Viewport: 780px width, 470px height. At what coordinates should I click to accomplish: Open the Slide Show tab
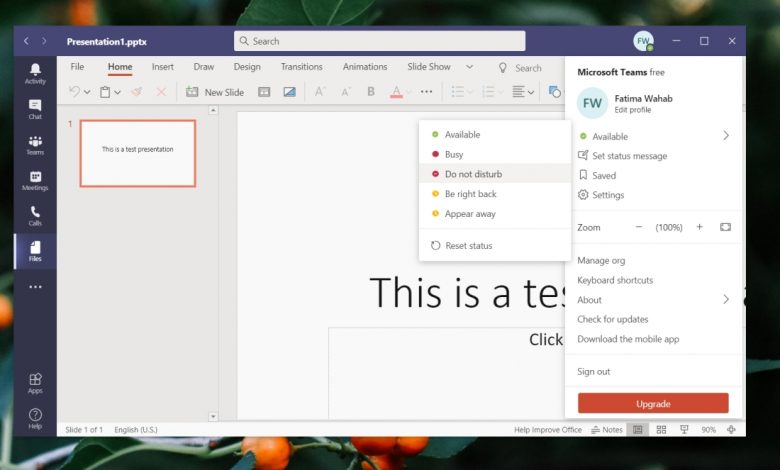click(429, 67)
